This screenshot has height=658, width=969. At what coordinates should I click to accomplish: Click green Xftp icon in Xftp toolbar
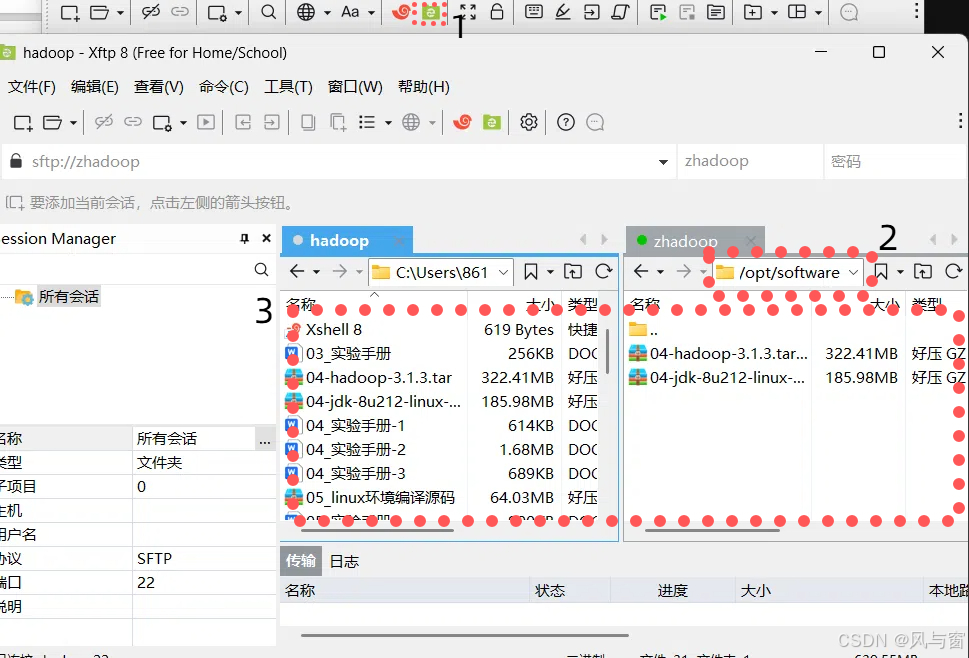pos(492,122)
